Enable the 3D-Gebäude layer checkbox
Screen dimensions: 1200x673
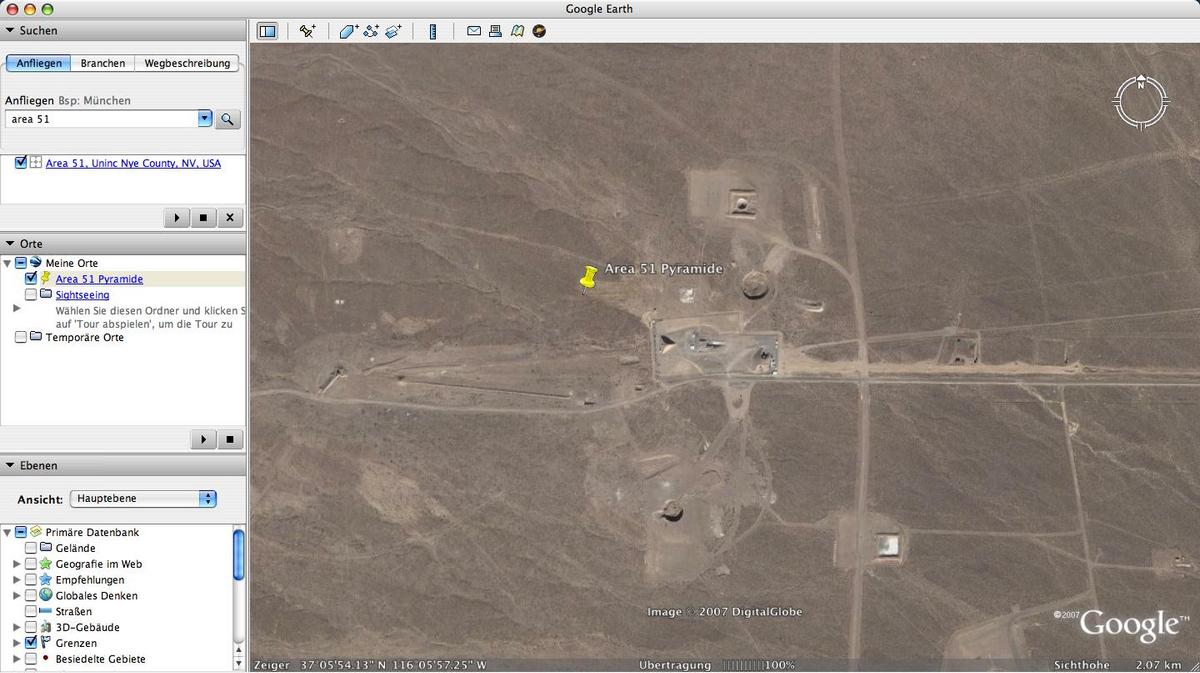(31, 627)
